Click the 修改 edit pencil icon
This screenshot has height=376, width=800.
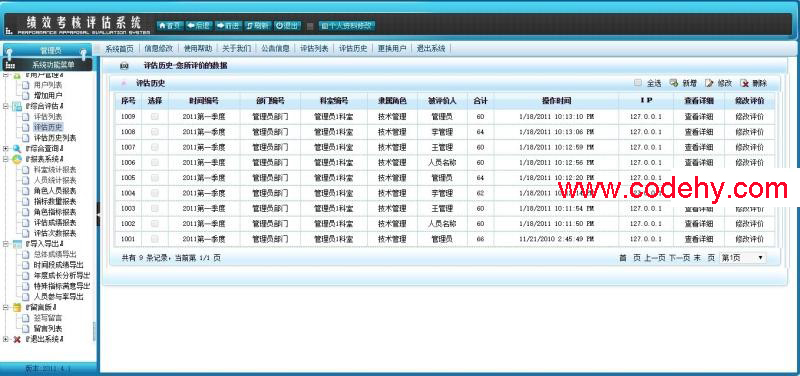click(x=709, y=83)
